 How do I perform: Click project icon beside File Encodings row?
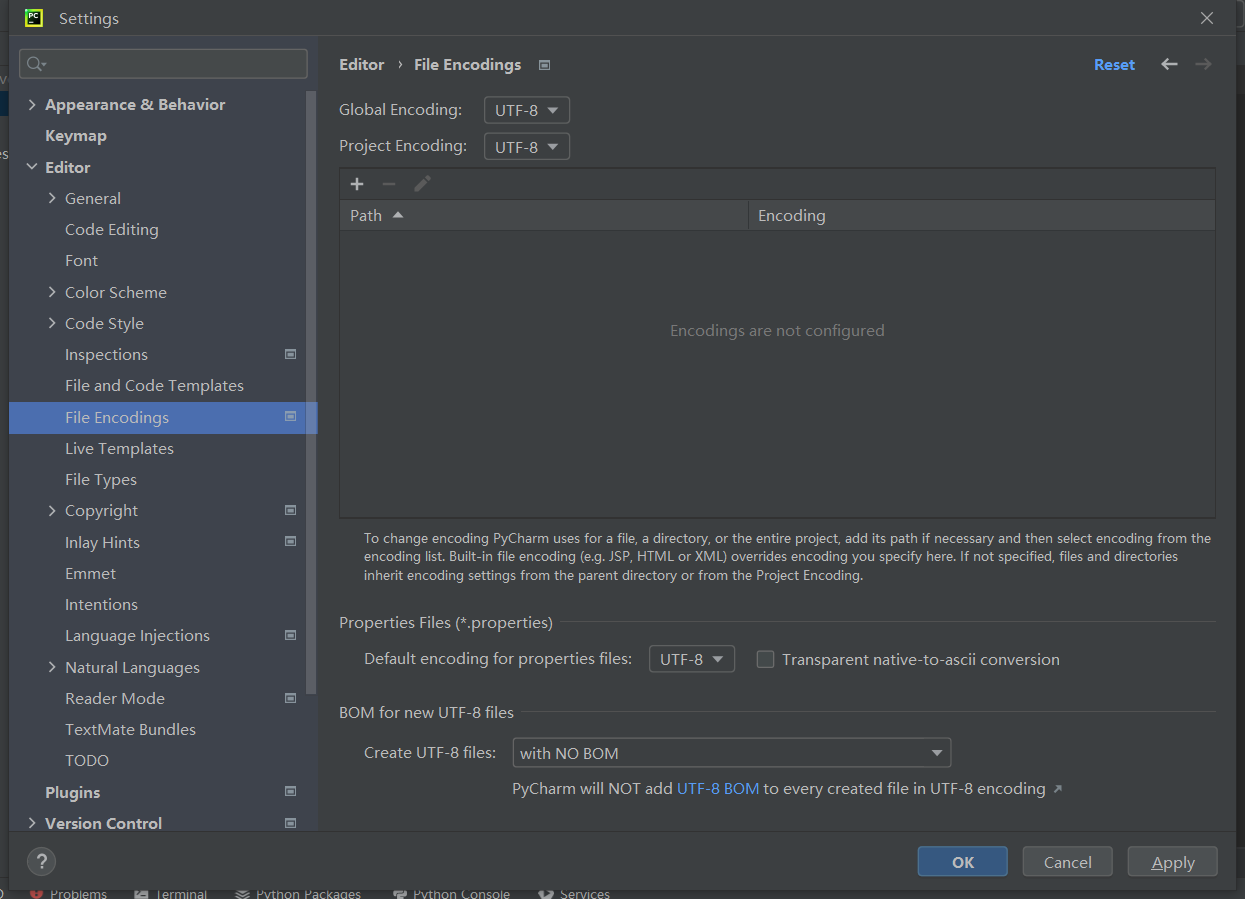290,417
